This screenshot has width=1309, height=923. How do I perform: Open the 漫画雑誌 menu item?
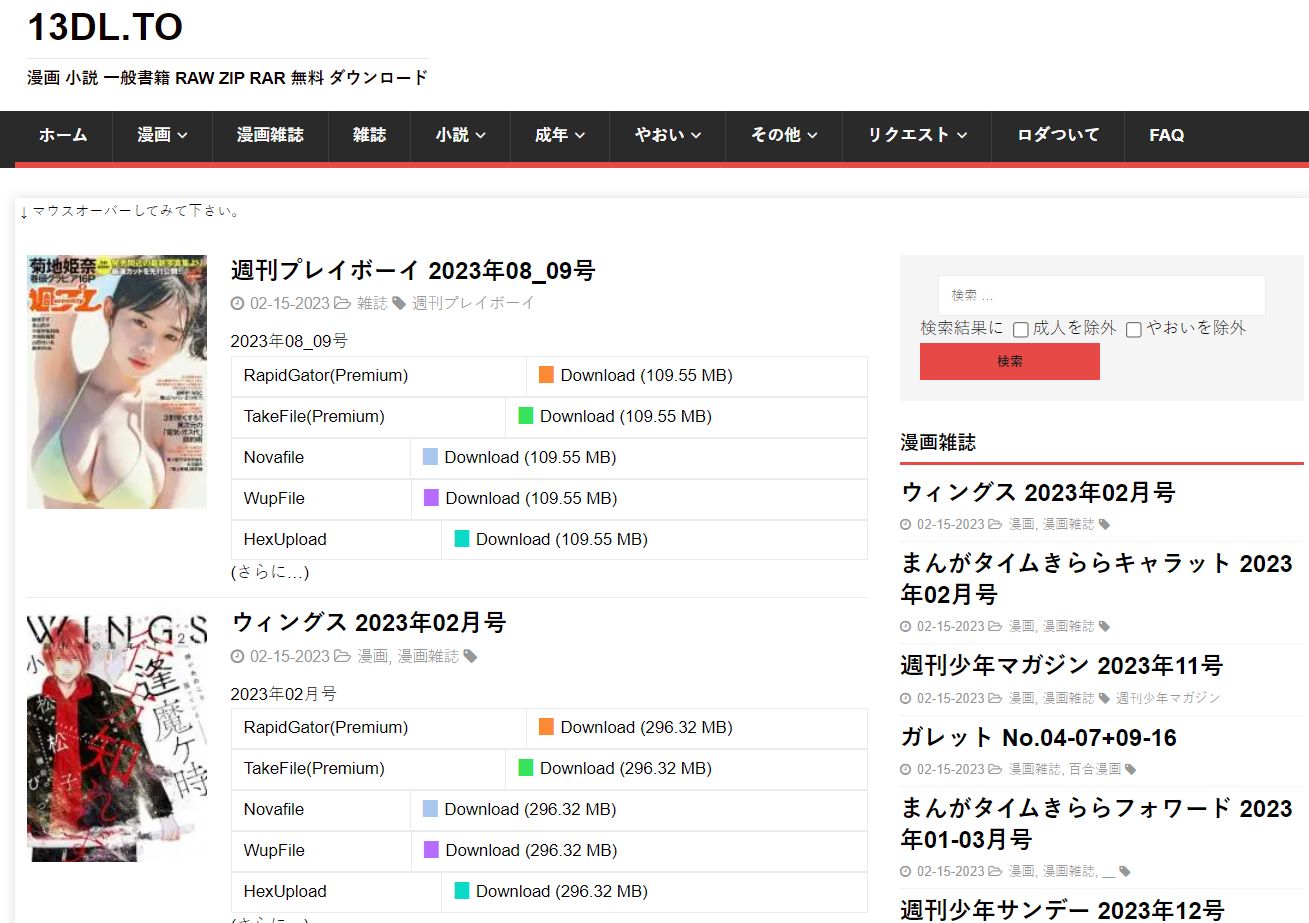[270, 135]
